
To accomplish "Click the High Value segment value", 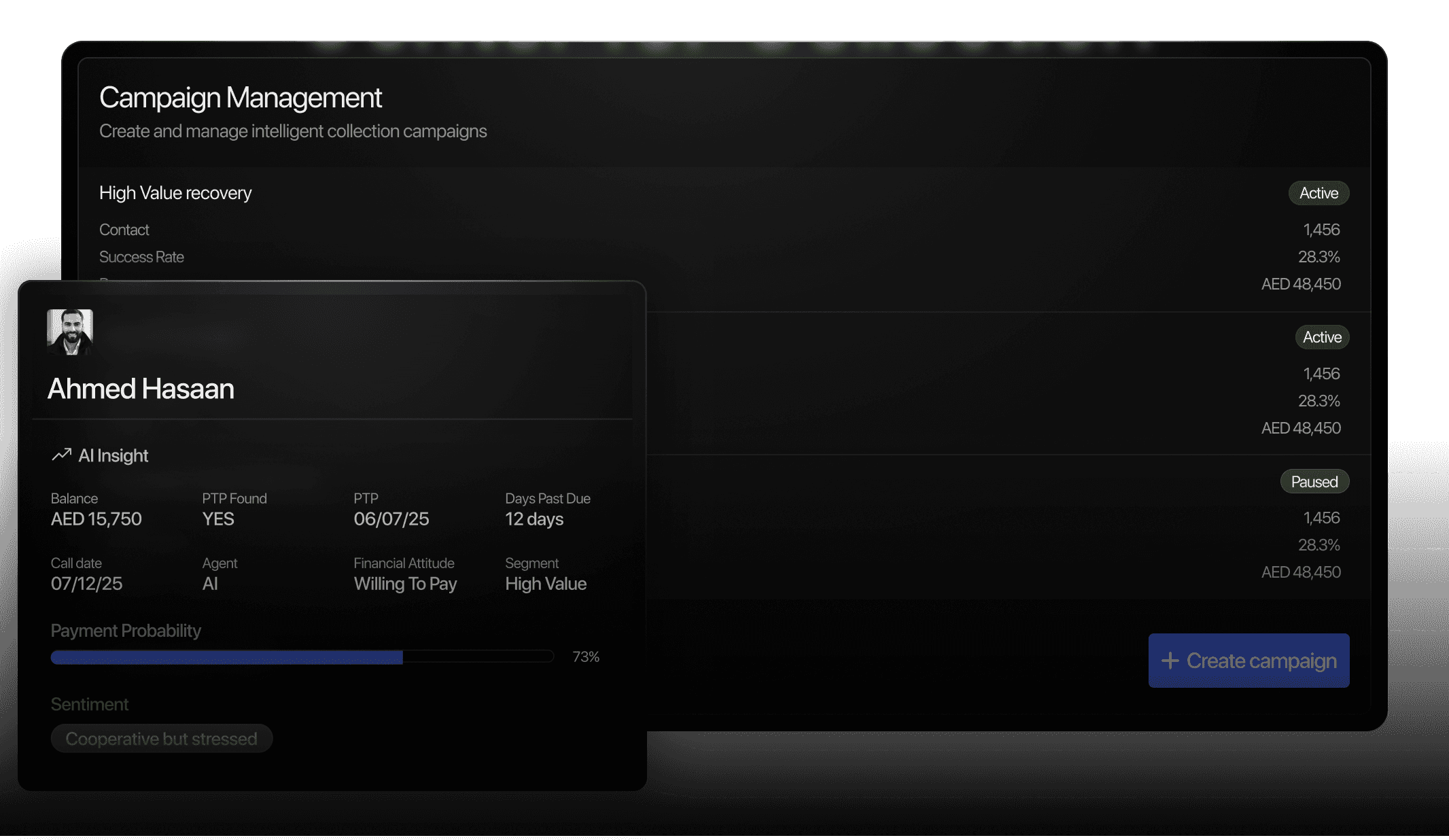I will coord(545,584).
